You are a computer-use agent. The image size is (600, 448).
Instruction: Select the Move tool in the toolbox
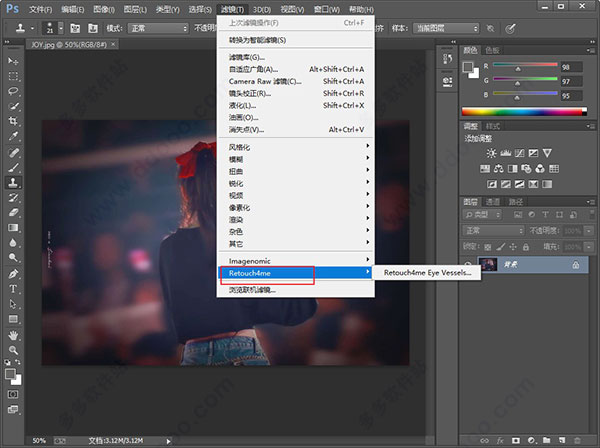click(14, 61)
